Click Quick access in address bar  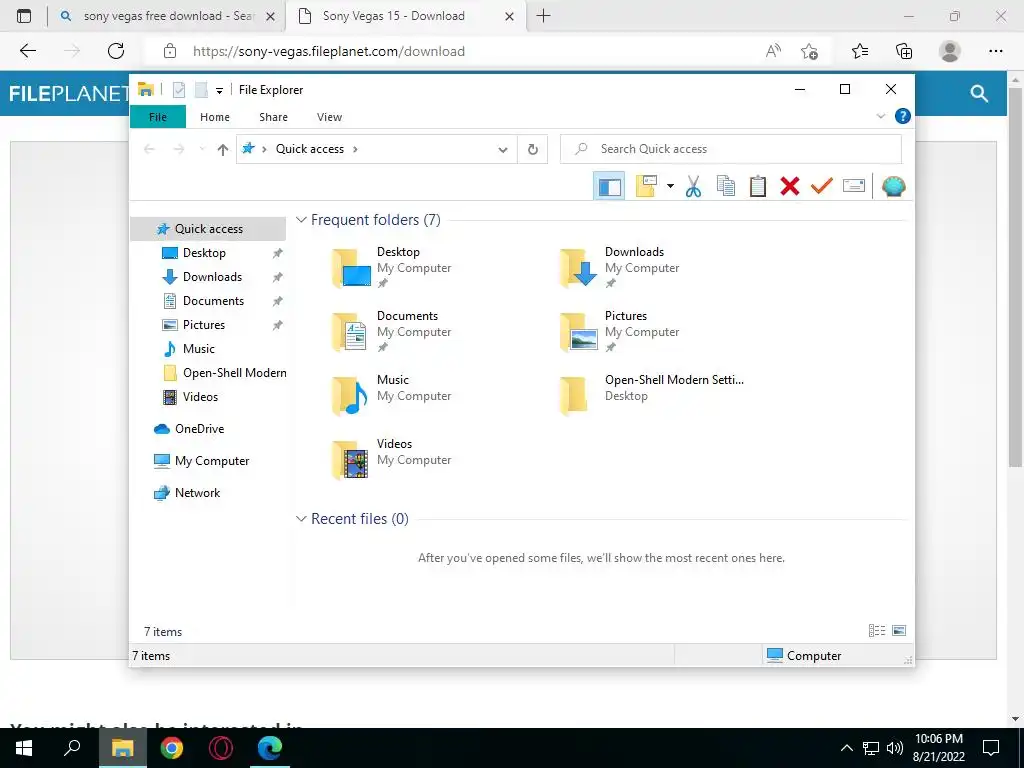[x=310, y=149]
